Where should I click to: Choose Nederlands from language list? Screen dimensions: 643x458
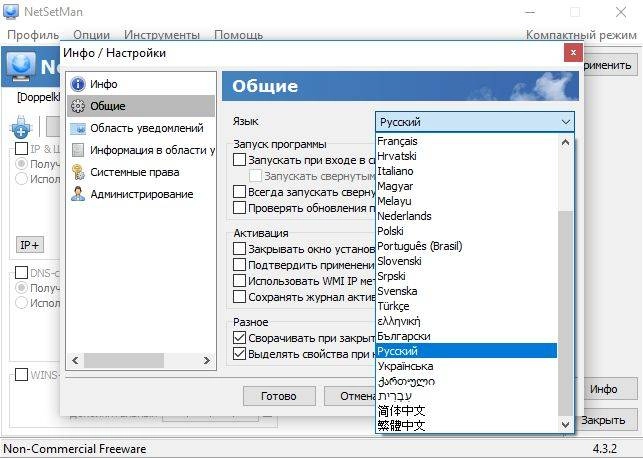coord(466,216)
